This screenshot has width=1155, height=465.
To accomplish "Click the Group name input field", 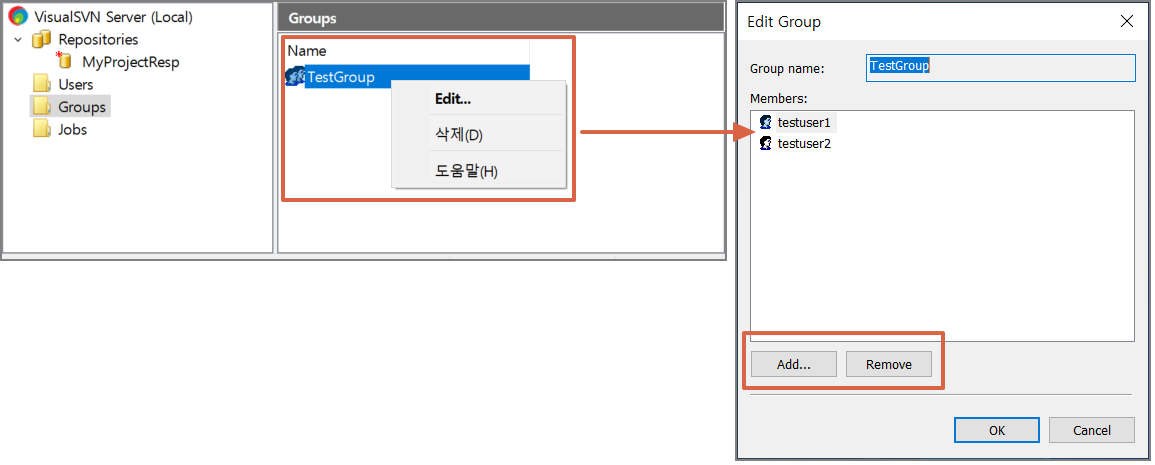I will [1000, 68].
